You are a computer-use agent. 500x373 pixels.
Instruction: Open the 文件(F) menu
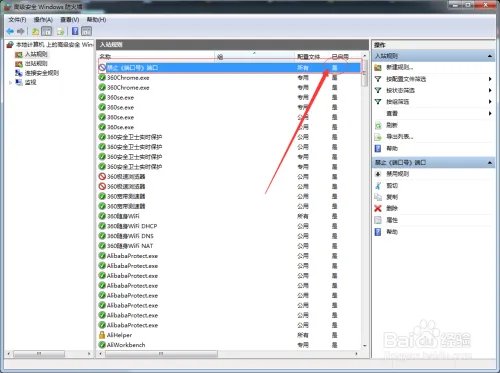(17, 20)
